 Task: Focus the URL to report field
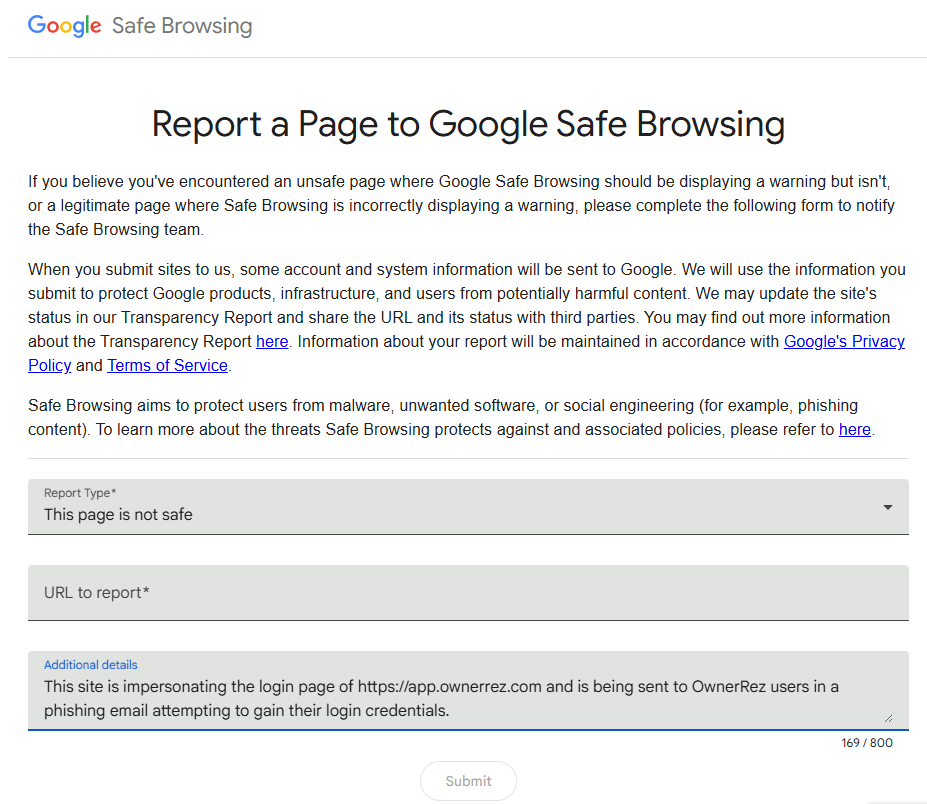point(468,593)
